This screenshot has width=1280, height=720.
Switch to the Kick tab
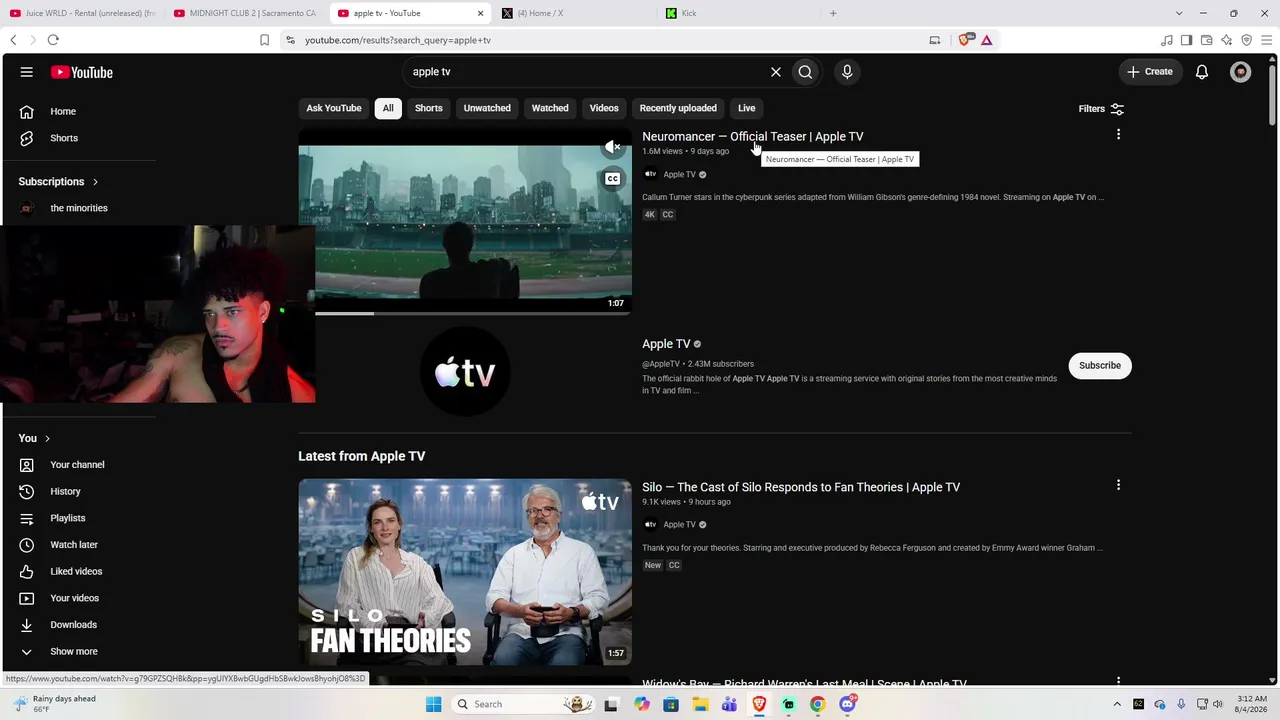click(737, 13)
